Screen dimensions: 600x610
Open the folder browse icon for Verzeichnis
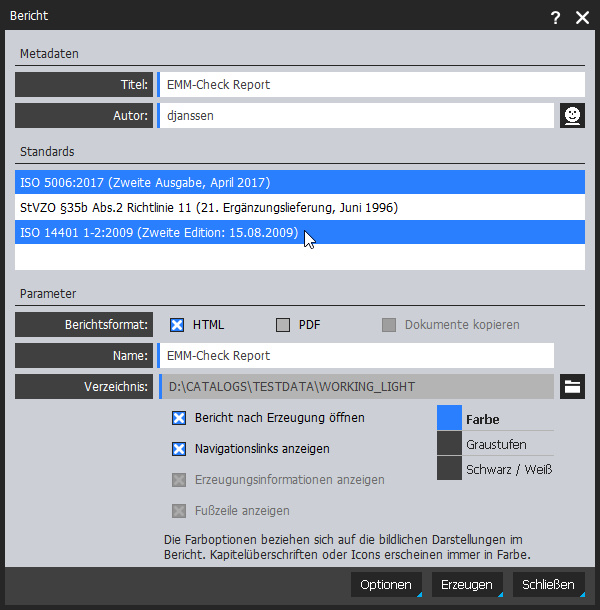572,387
